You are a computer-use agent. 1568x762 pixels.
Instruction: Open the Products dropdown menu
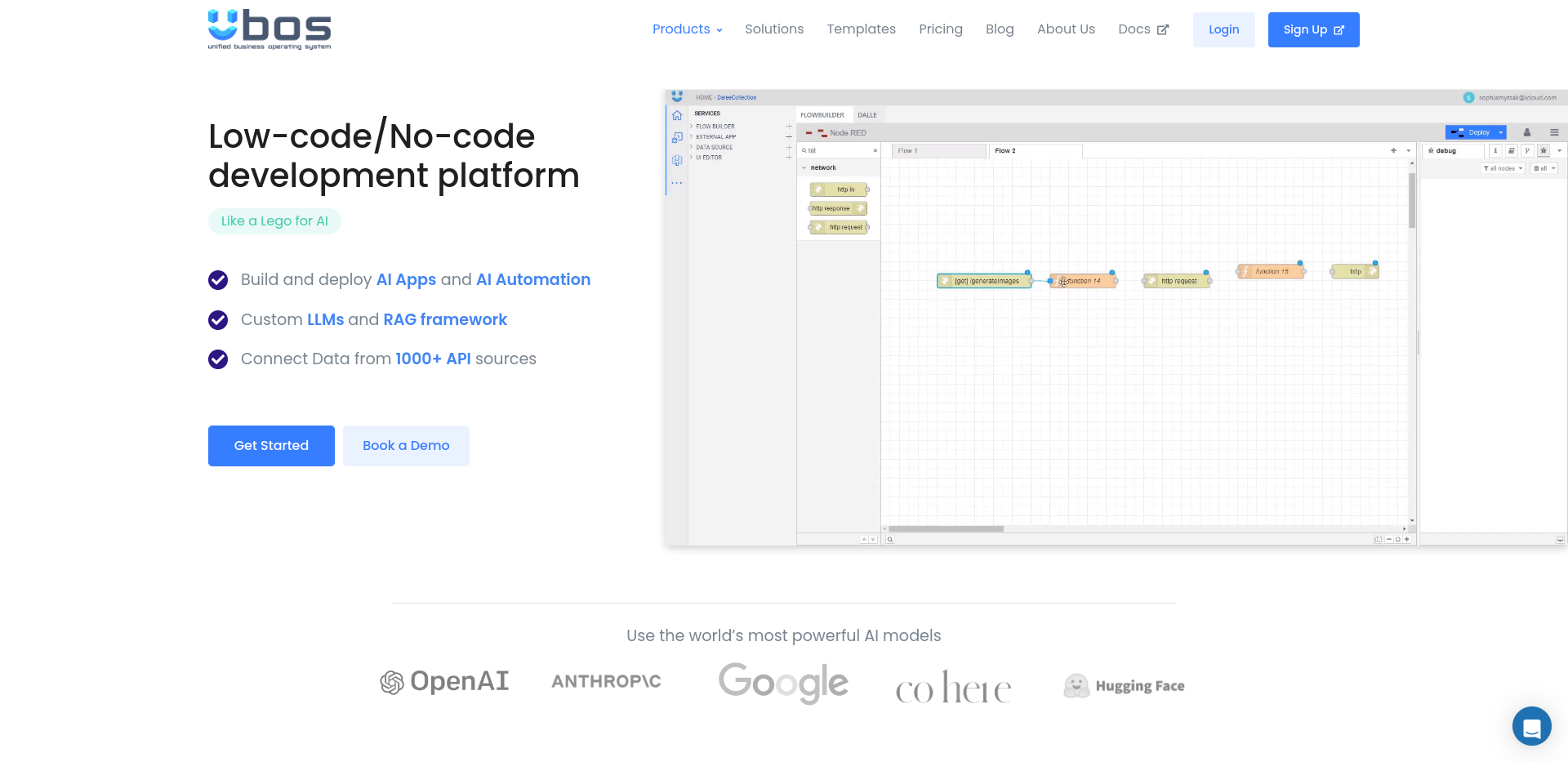pyautogui.click(x=687, y=29)
